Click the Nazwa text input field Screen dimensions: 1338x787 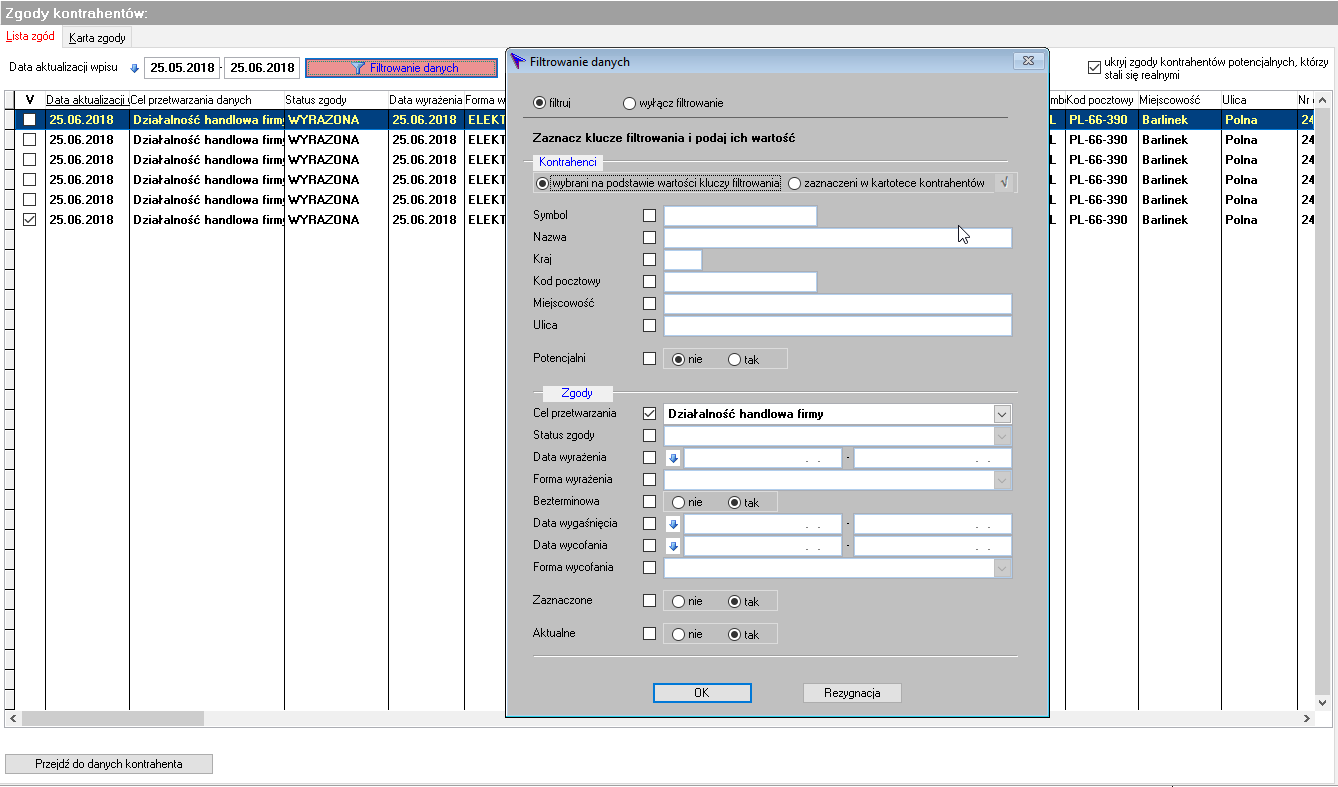tap(838, 238)
